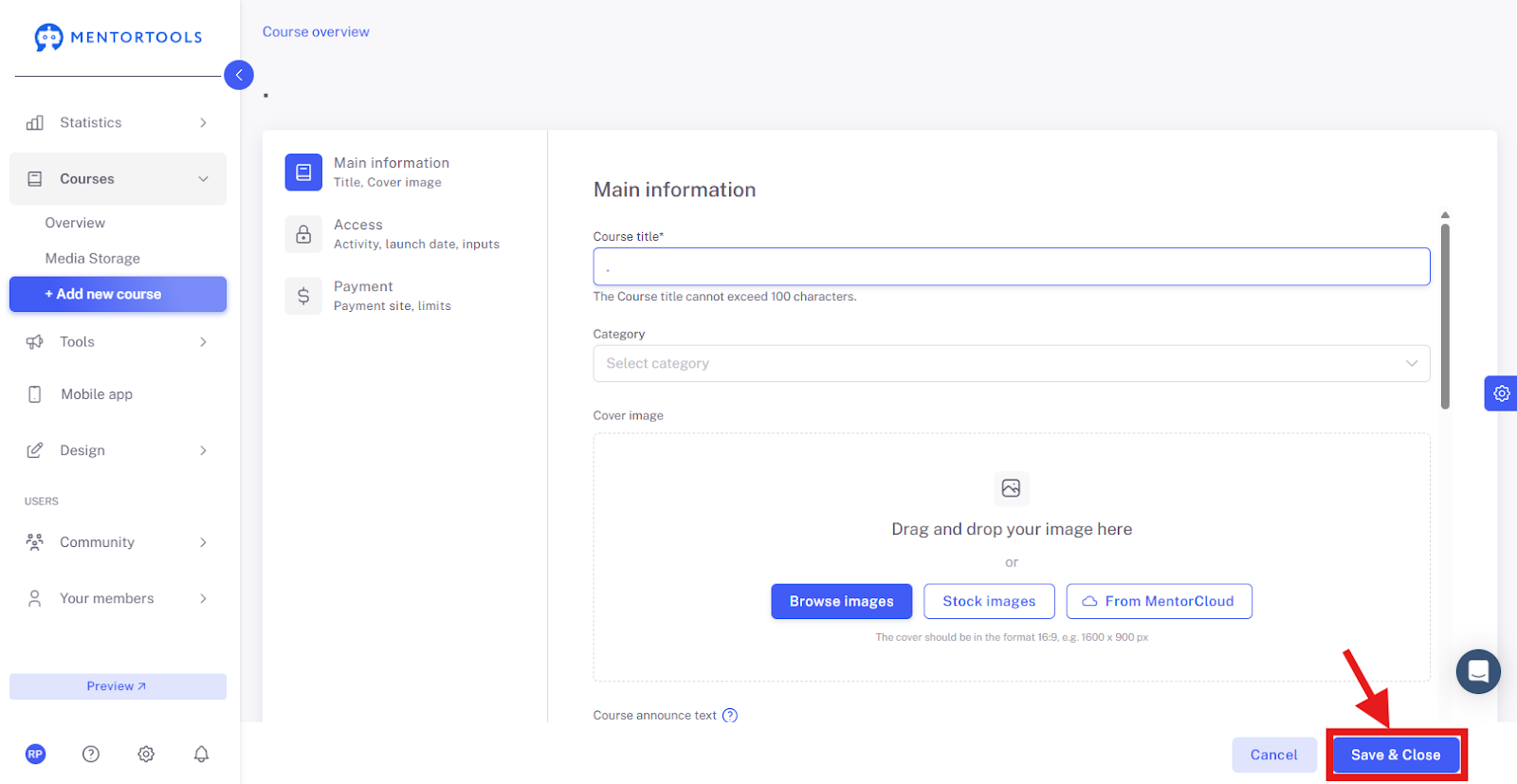Screen dimensions: 1517x784
Task: Click the Payment dollar icon
Action: [303, 296]
